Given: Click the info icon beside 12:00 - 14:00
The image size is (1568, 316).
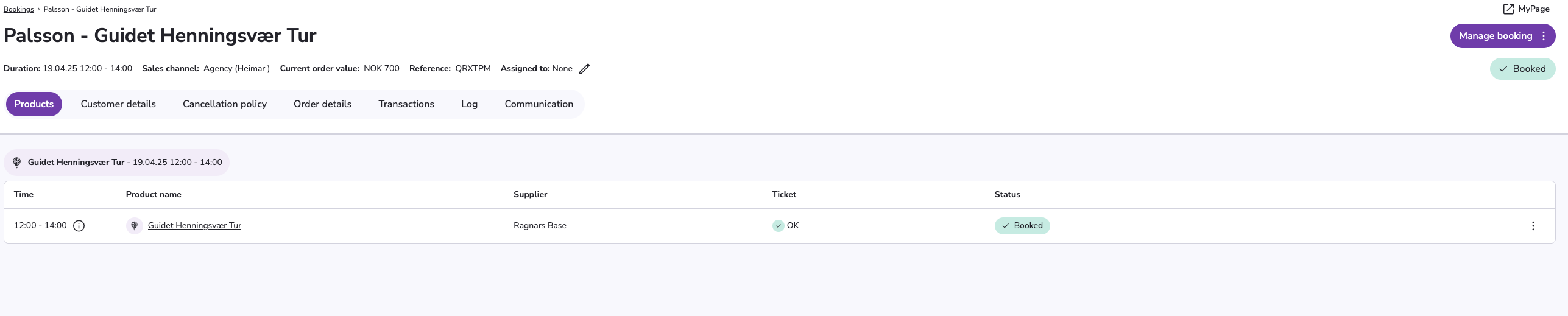Looking at the screenshot, I should coord(79,226).
